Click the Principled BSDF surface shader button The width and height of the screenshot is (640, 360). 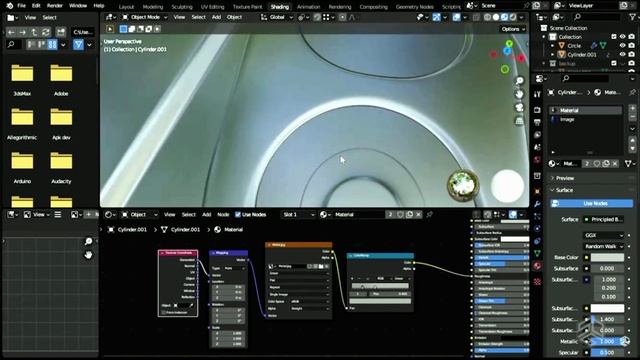[603, 220]
